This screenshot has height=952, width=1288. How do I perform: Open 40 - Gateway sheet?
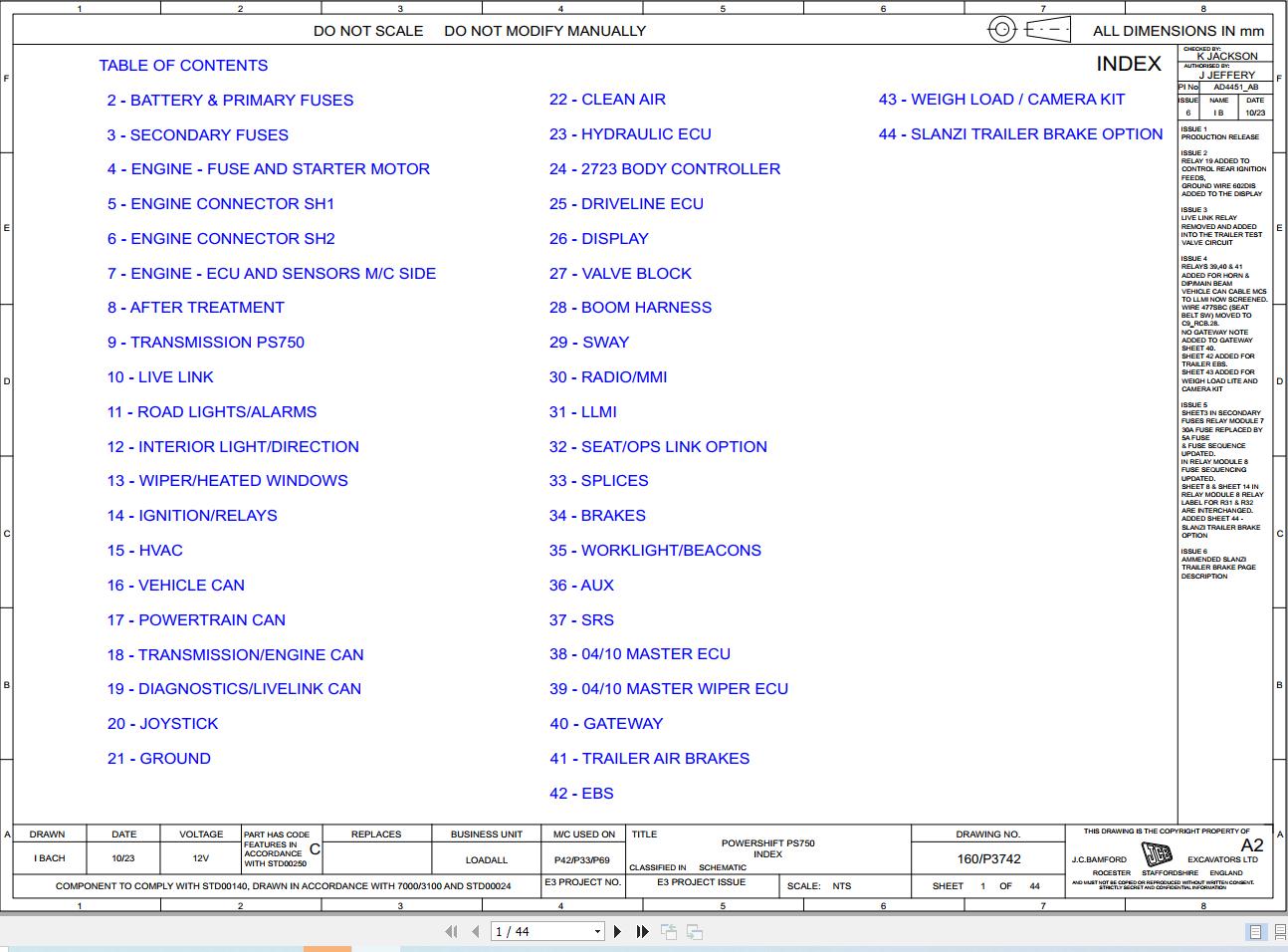(606, 724)
